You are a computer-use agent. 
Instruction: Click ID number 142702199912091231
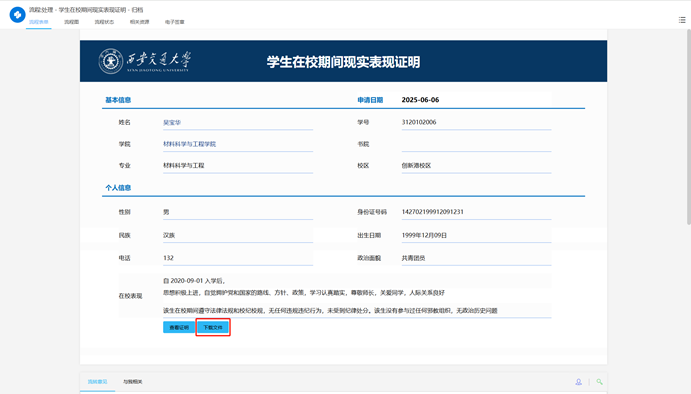pyautogui.click(x=432, y=212)
